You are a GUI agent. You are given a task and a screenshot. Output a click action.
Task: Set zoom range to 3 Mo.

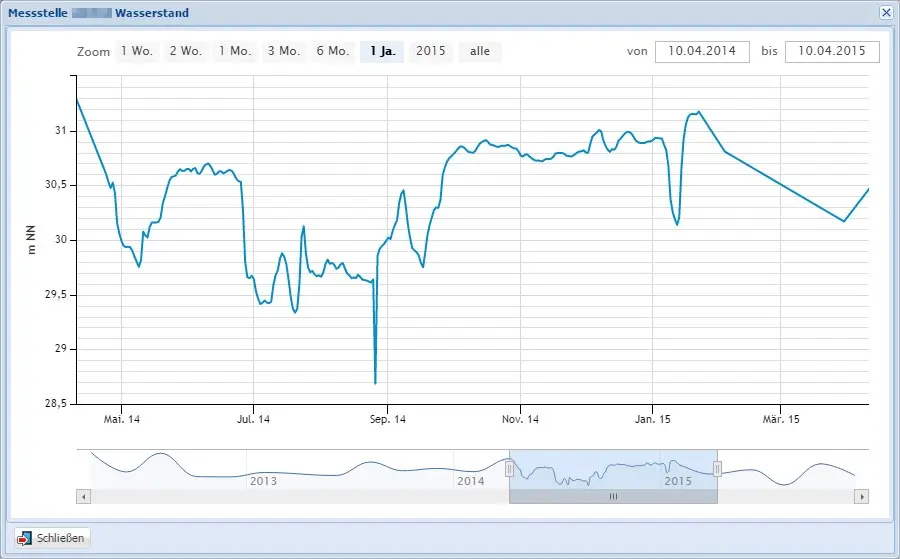(x=284, y=52)
